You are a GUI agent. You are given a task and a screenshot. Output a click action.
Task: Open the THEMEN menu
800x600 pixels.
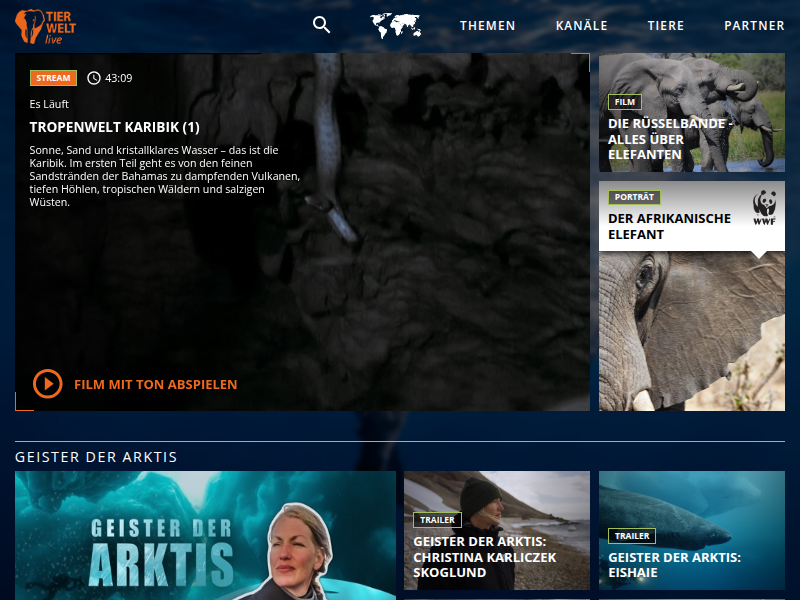pos(487,26)
